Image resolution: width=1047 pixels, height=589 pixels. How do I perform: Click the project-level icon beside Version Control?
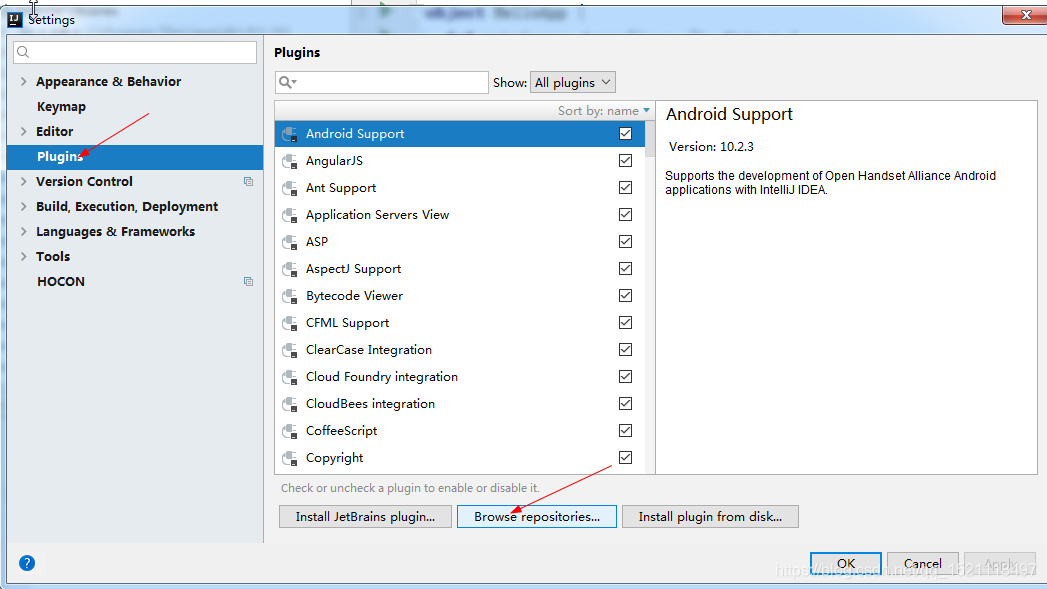coord(248,182)
